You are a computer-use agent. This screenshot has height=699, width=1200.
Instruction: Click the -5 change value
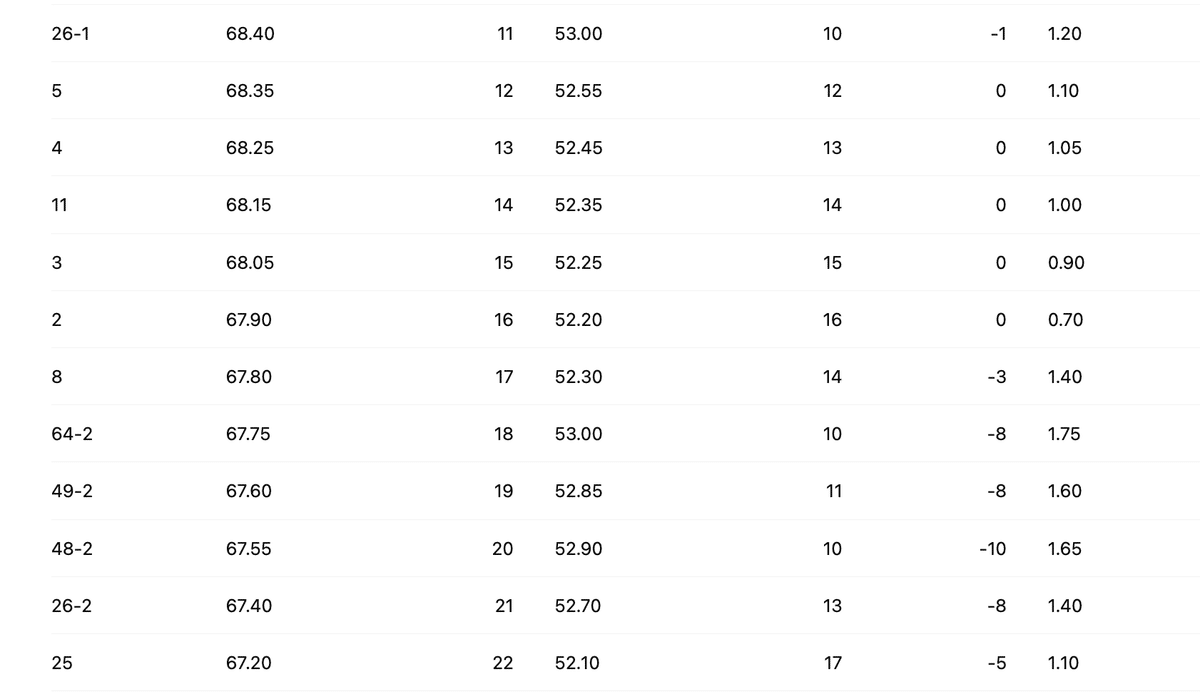click(996, 663)
